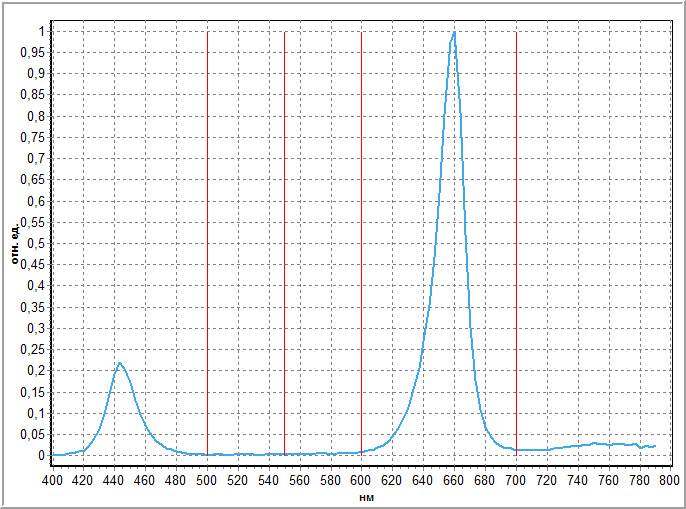Select the "1" y-axis tick label
The width and height of the screenshot is (686, 509).
coord(40,32)
